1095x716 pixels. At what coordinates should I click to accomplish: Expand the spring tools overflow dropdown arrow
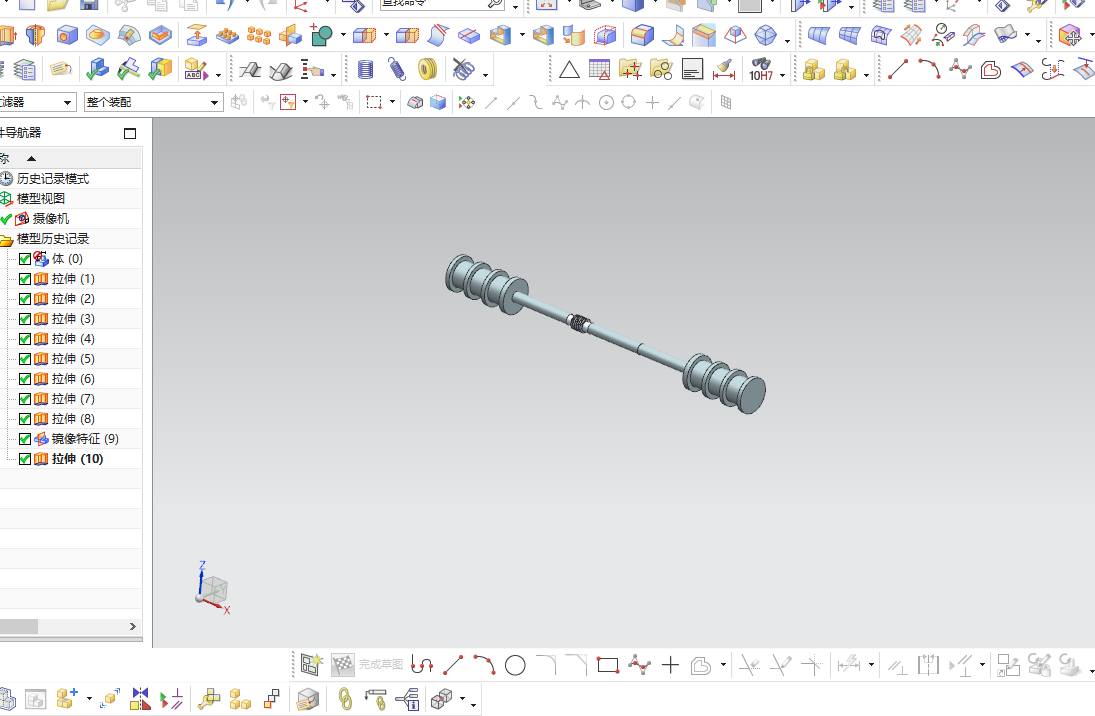click(485, 75)
